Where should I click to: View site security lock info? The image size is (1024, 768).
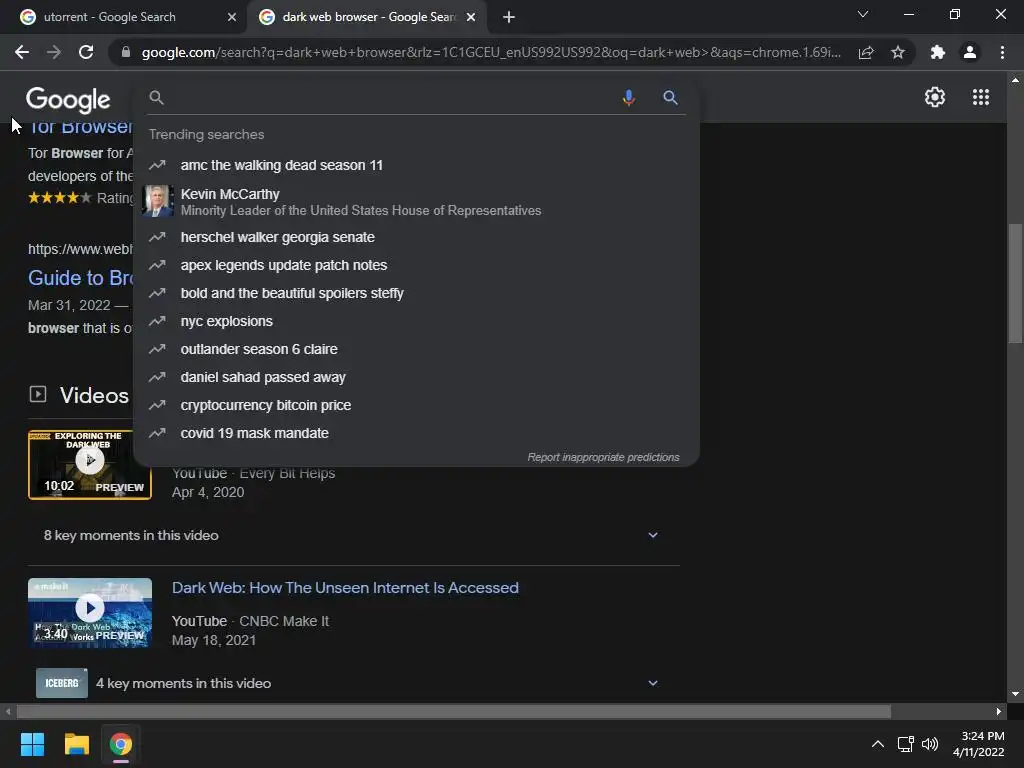point(125,52)
